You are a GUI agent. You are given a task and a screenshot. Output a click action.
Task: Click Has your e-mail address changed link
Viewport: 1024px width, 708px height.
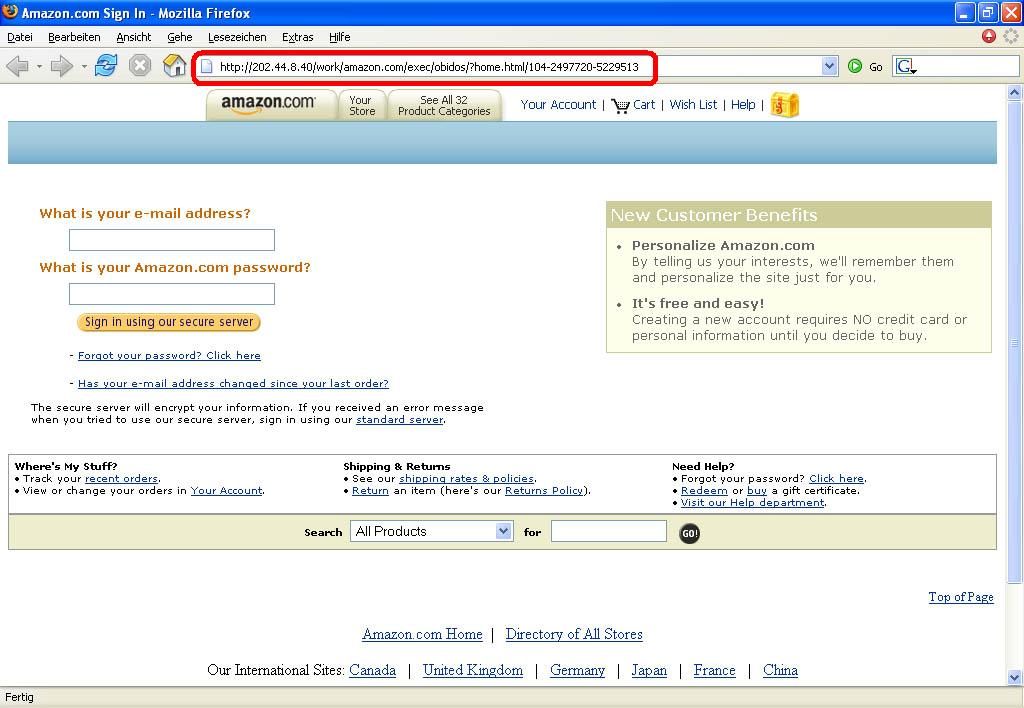point(233,383)
